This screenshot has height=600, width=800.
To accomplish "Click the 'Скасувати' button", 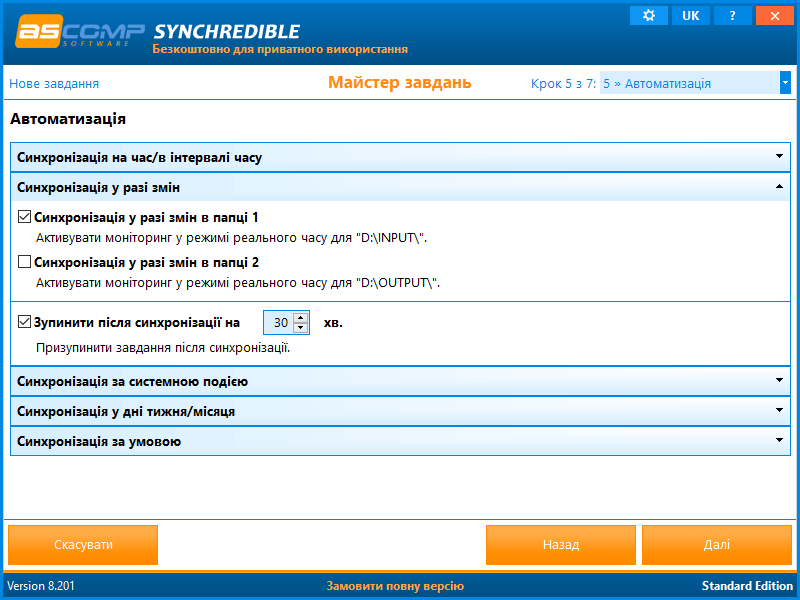I will click(x=83, y=545).
